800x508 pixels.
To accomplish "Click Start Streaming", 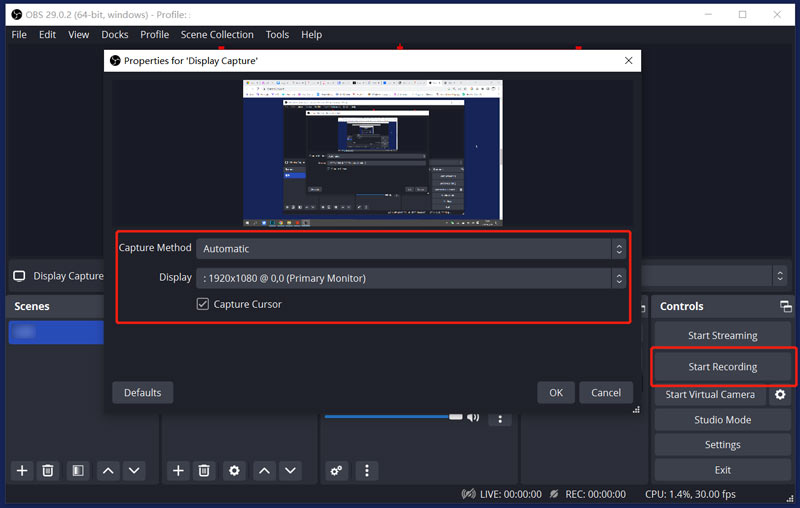I will tap(722, 335).
